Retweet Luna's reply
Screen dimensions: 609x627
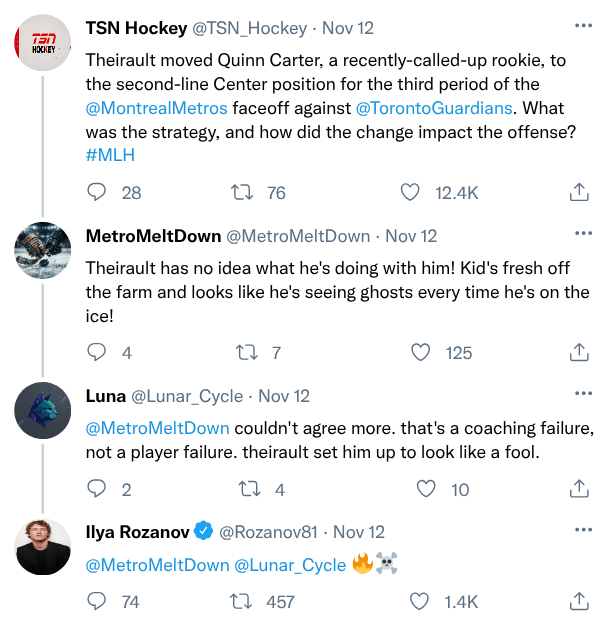pos(242,489)
